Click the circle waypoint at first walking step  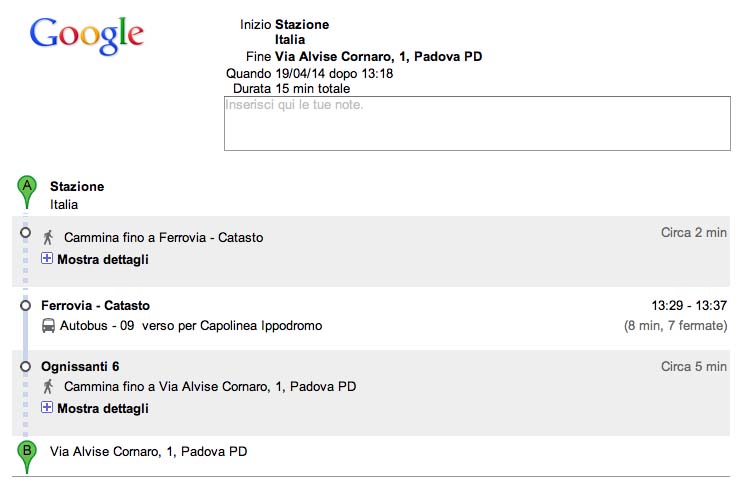26,233
